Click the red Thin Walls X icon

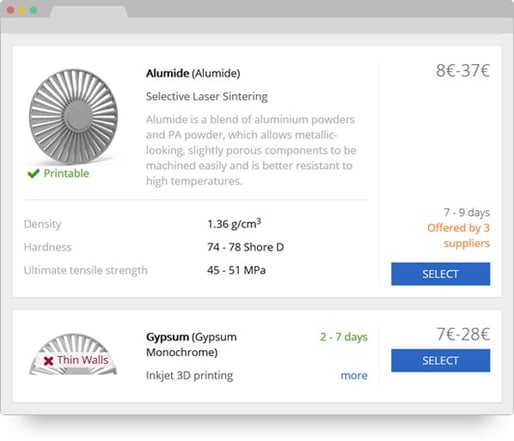pos(49,361)
